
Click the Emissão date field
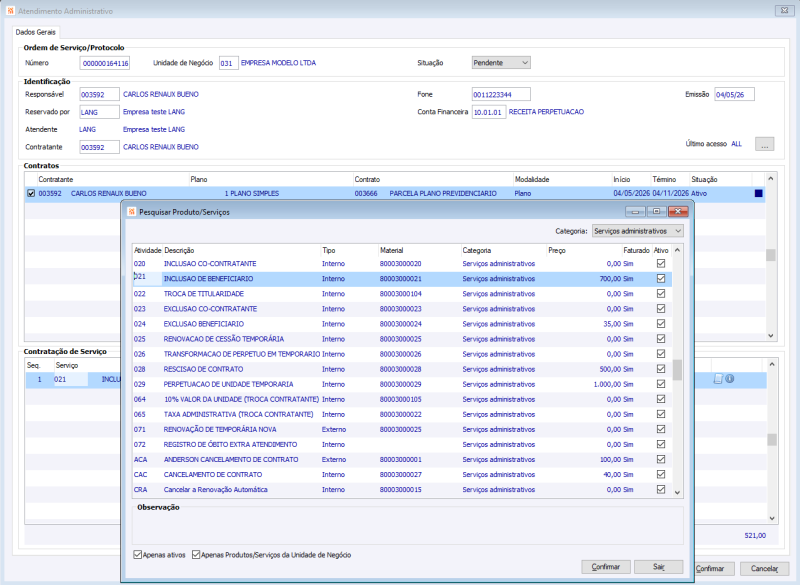pyautogui.click(x=734, y=94)
